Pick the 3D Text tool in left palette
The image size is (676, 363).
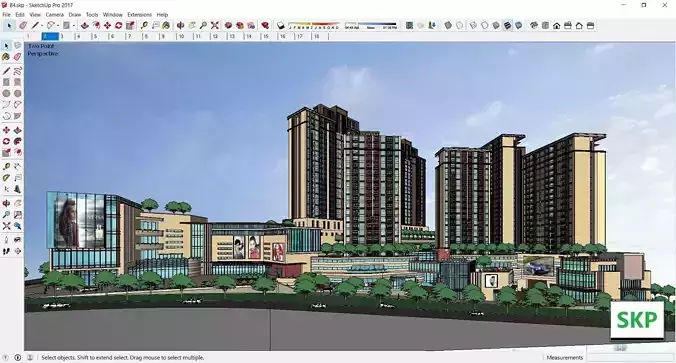point(18,189)
